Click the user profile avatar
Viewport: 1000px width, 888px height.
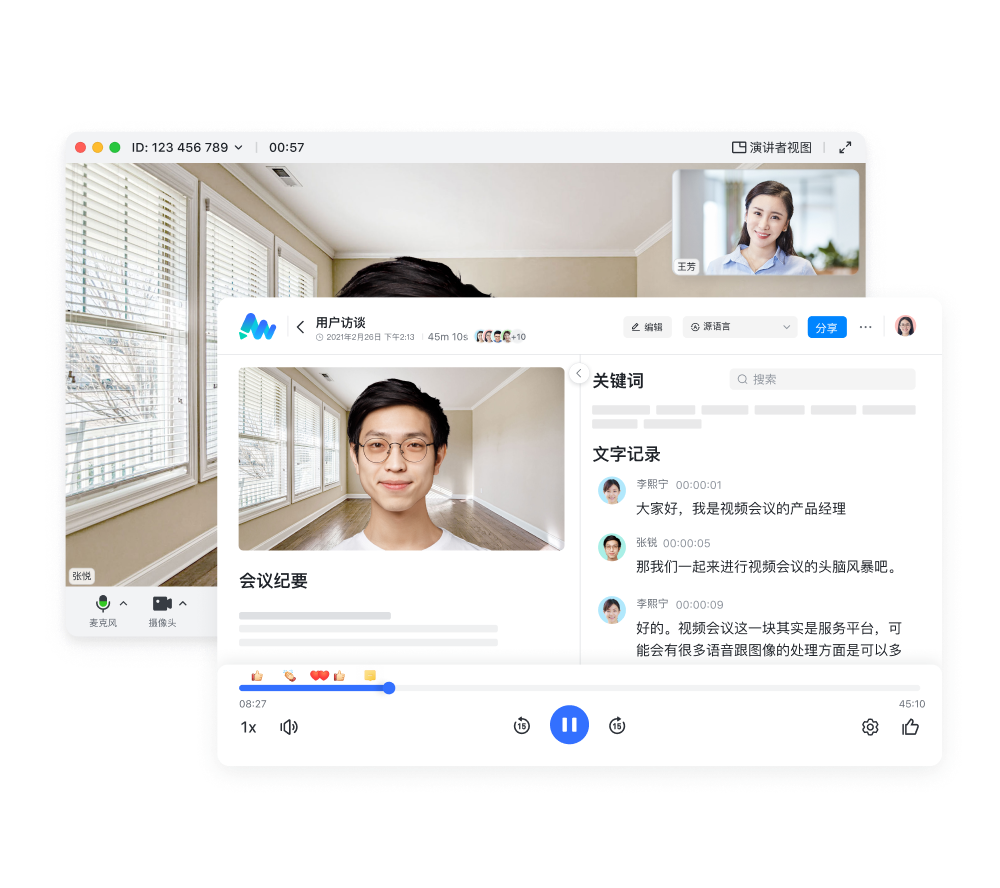tap(905, 326)
